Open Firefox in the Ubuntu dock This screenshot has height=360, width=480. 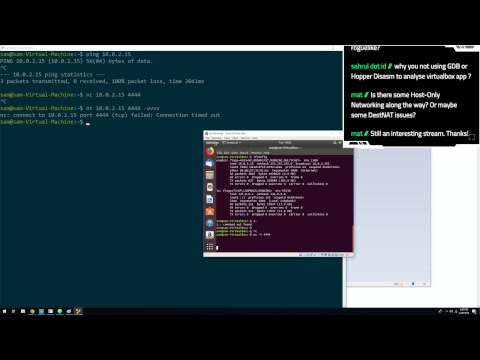click(x=210, y=151)
